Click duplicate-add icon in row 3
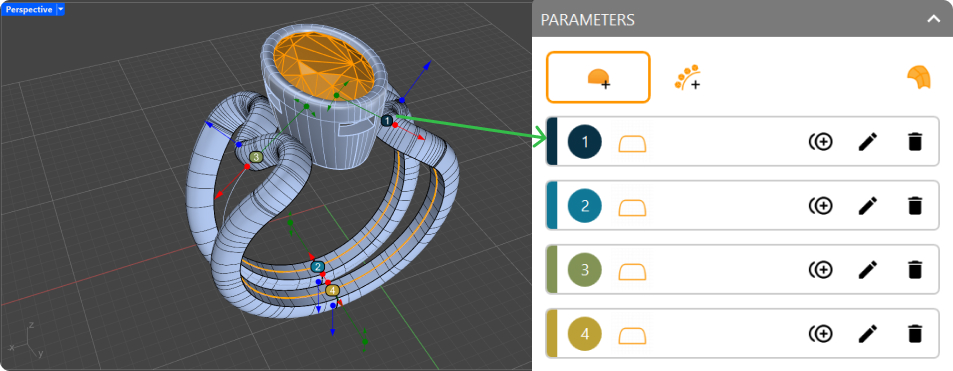This screenshot has height=371, width=953. (x=821, y=269)
